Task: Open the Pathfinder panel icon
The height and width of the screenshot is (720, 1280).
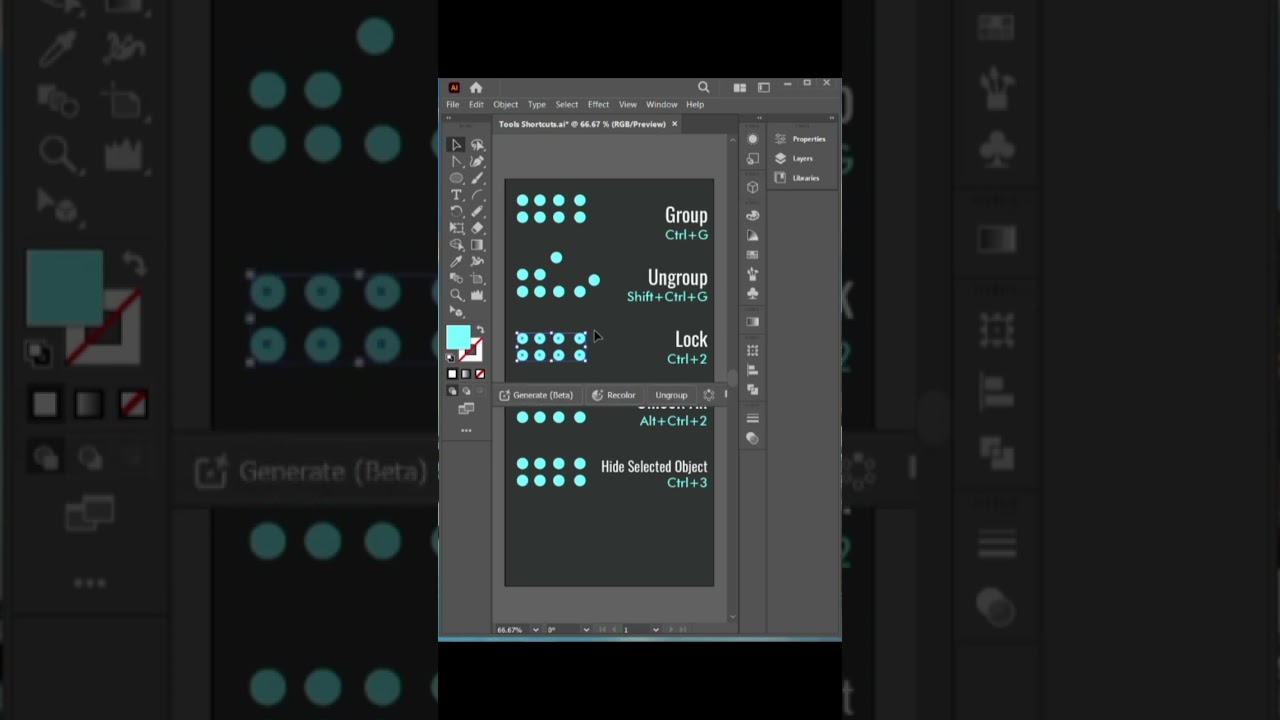Action: 752,389
